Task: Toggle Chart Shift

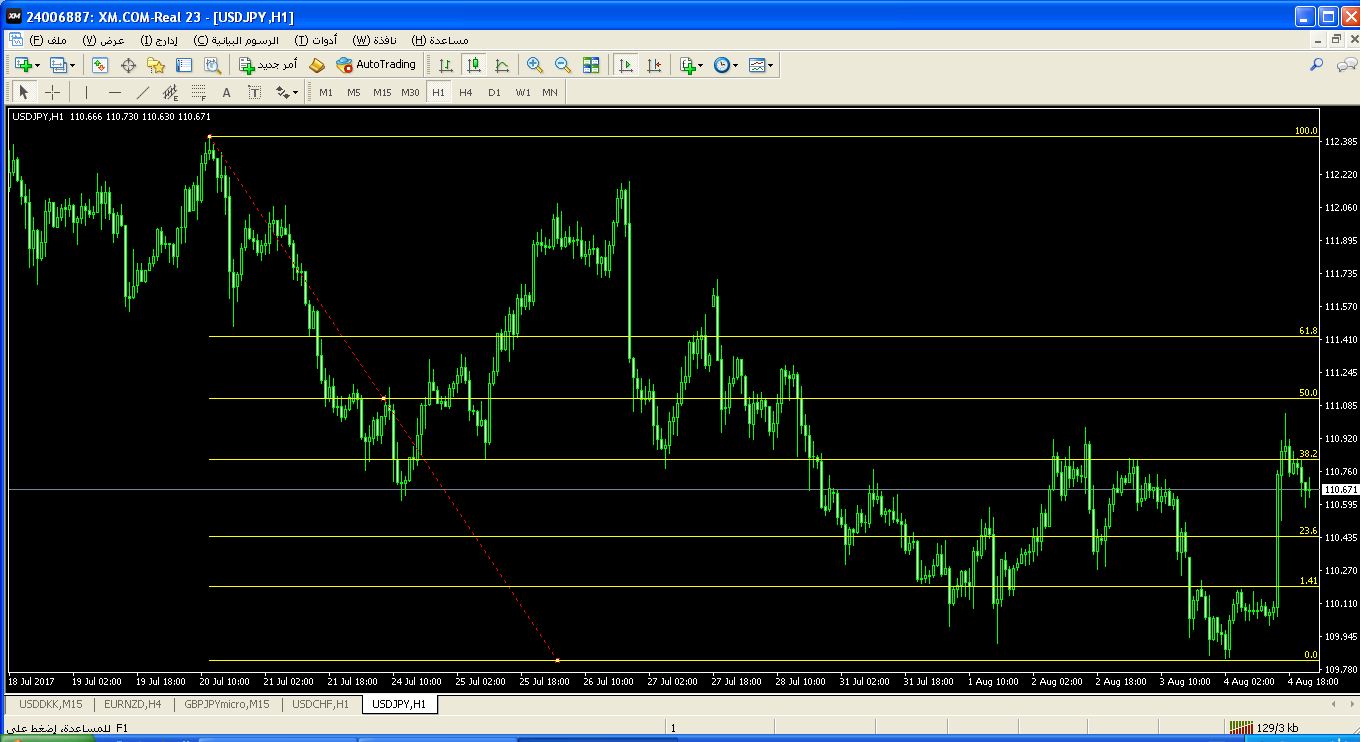Action: (x=654, y=65)
